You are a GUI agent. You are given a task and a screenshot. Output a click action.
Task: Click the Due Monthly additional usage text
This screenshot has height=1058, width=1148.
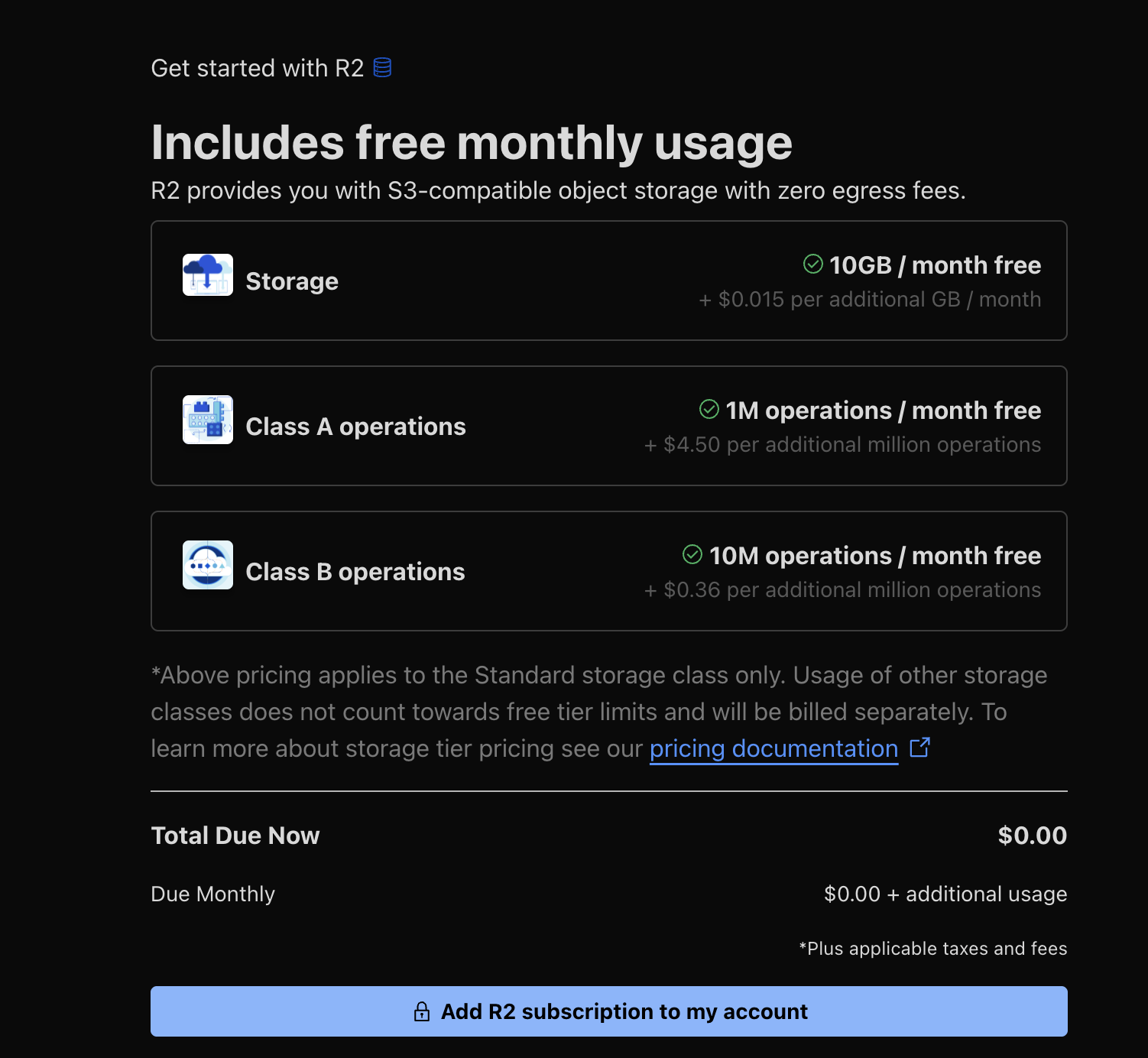pos(945,894)
